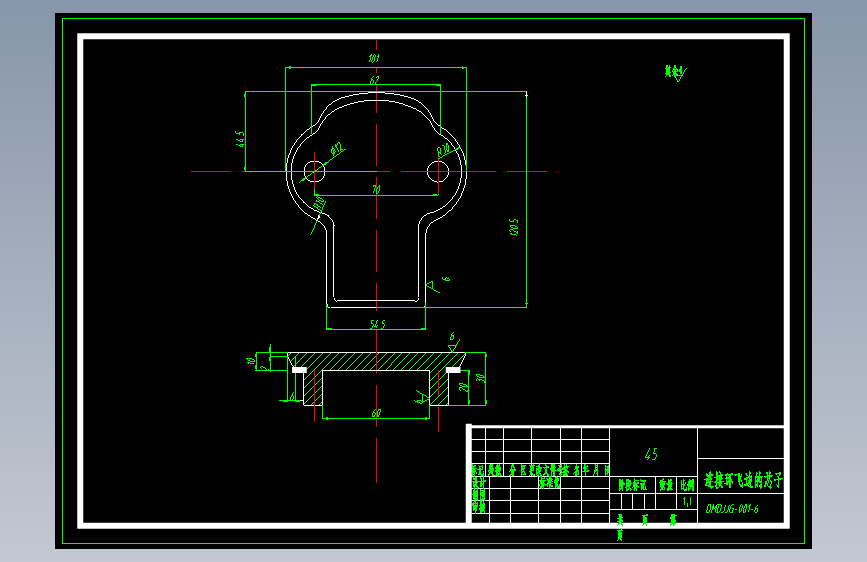Select the 62 dimension text

[x=374, y=81]
